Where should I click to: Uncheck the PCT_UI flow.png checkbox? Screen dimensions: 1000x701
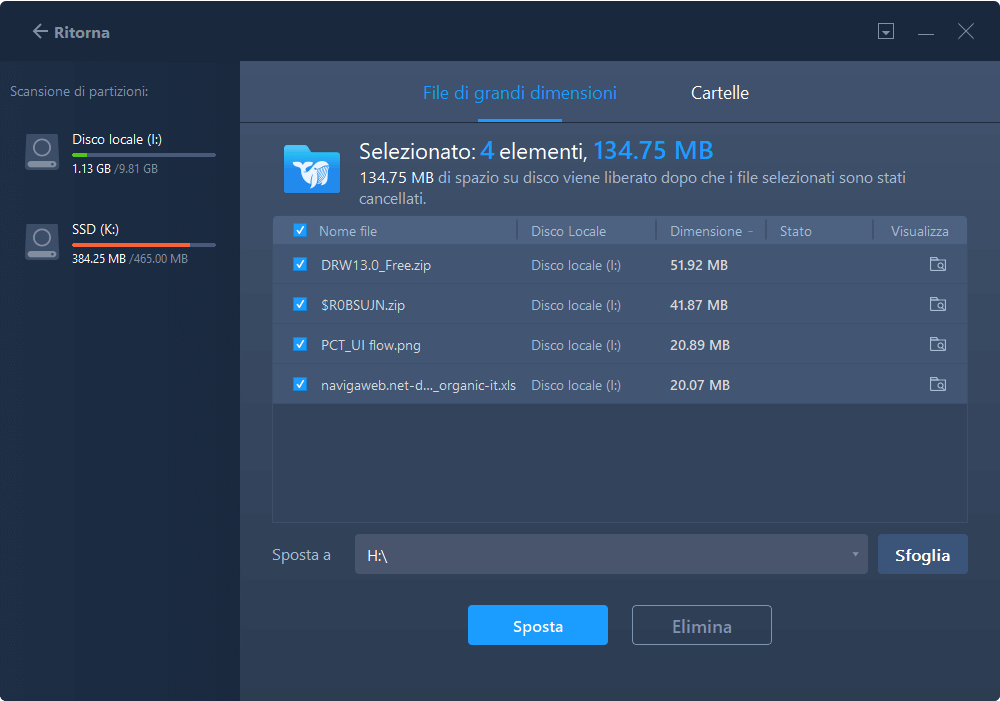pyautogui.click(x=300, y=344)
